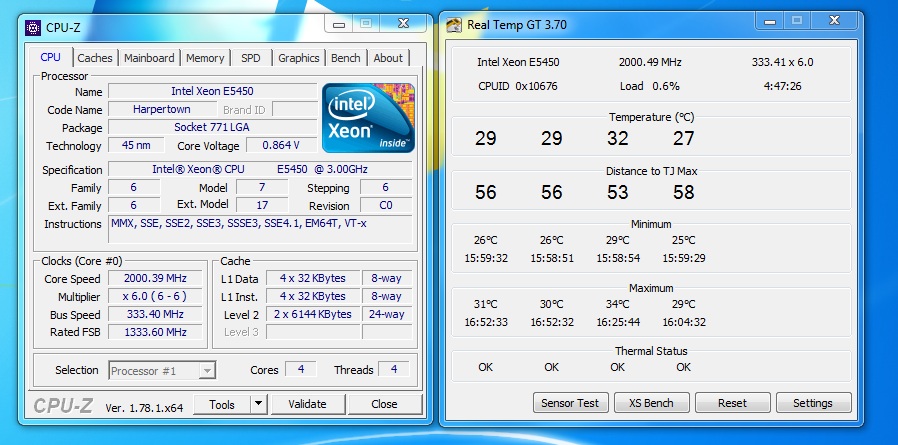Click the Specification field E5450 @ 3.00GHz

pyautogui.click(x=260, y=170)
